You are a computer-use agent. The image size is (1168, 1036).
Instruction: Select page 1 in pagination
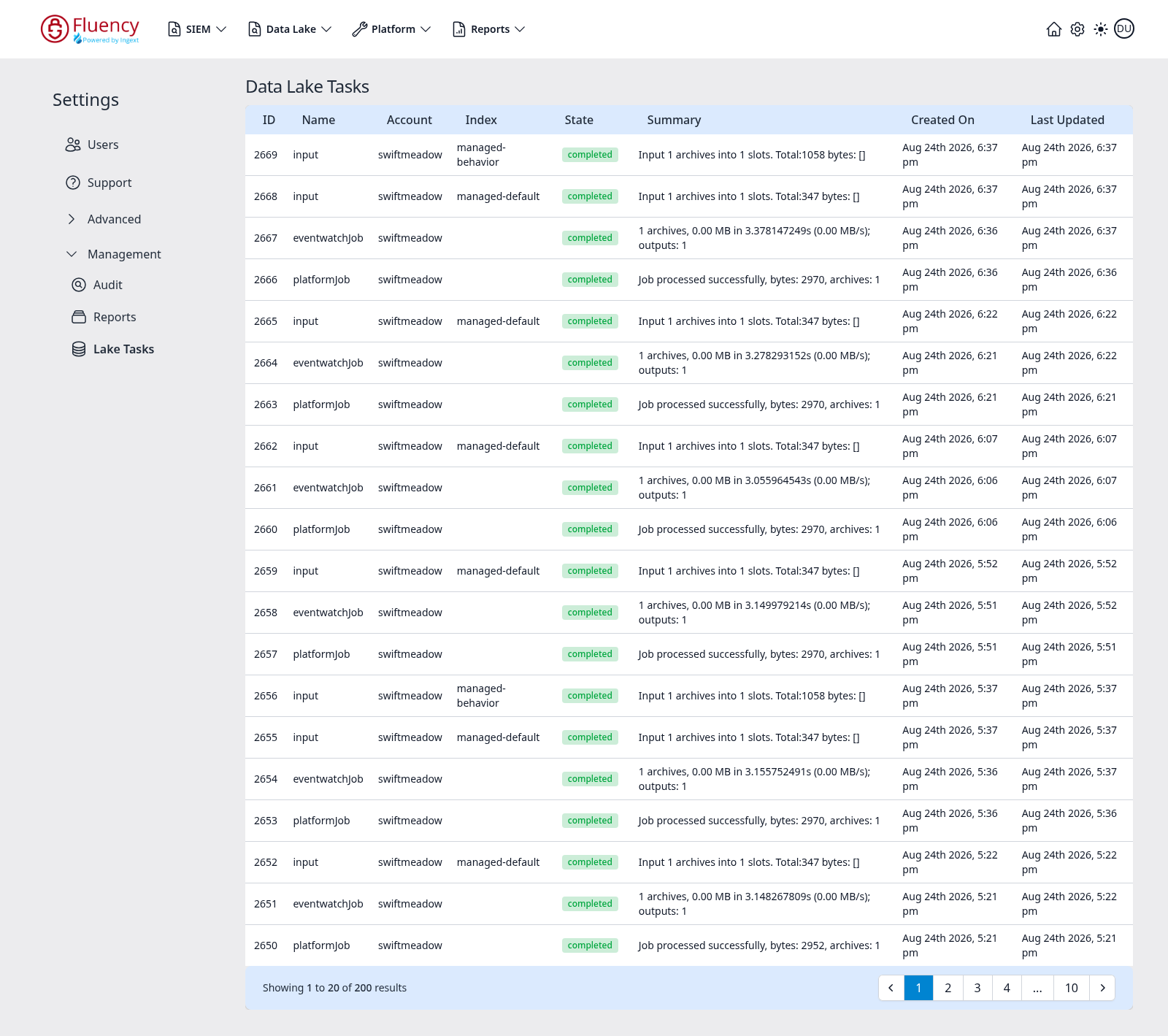(918, 988)
